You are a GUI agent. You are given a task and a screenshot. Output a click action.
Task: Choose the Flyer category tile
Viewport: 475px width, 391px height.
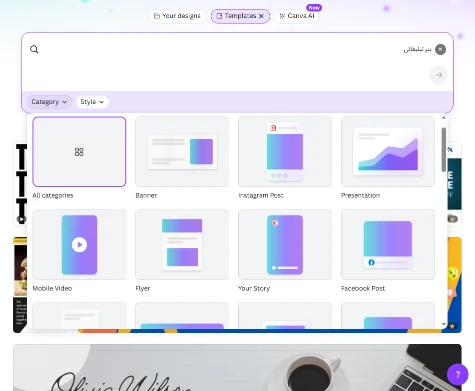(182, 245)
